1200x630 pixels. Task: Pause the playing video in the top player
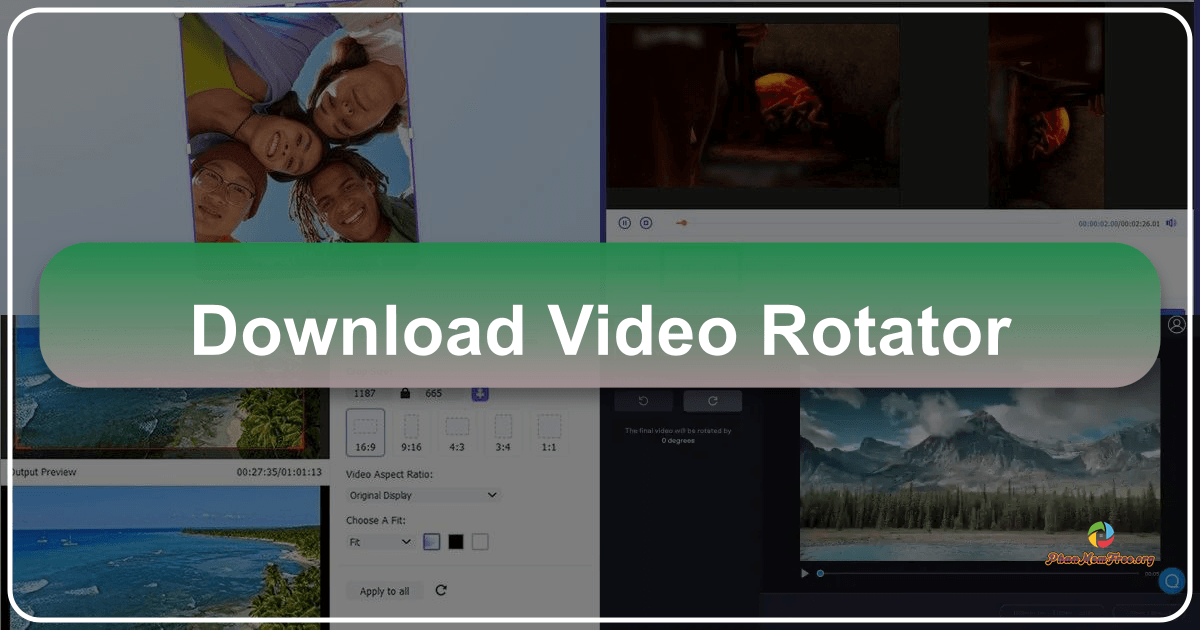(625, 223)
